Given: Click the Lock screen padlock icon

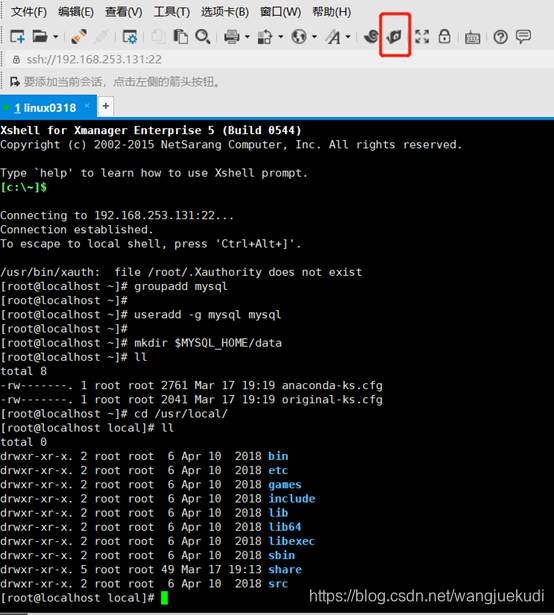Looking at the screenshot, I should 444,36.
